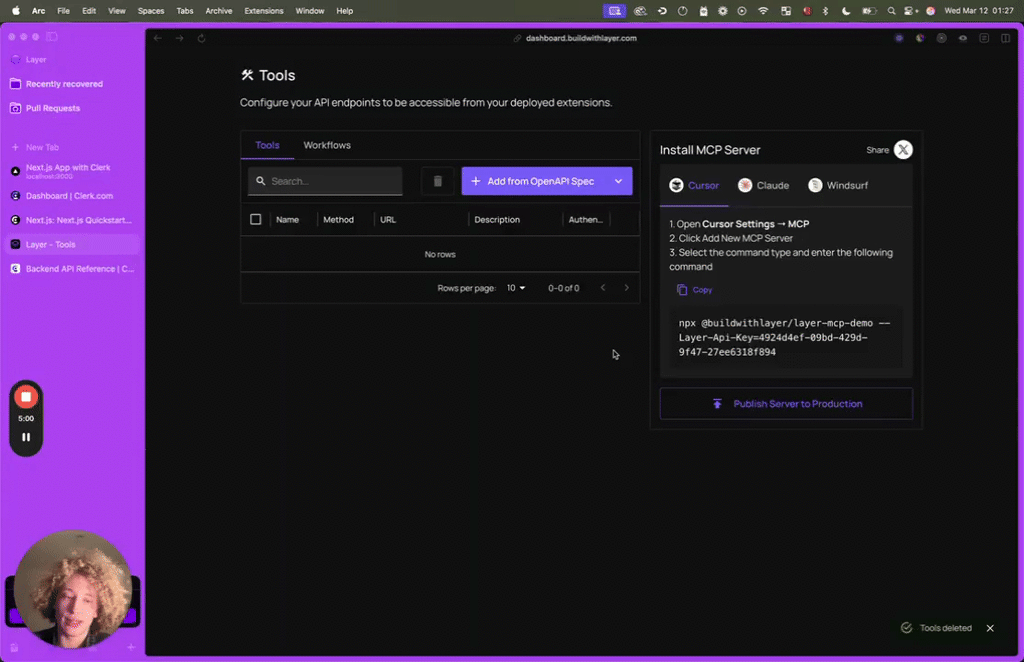Sort by the URL column header
The height and width of the screenshot is (662, 1024).
(x=388, y=219)
